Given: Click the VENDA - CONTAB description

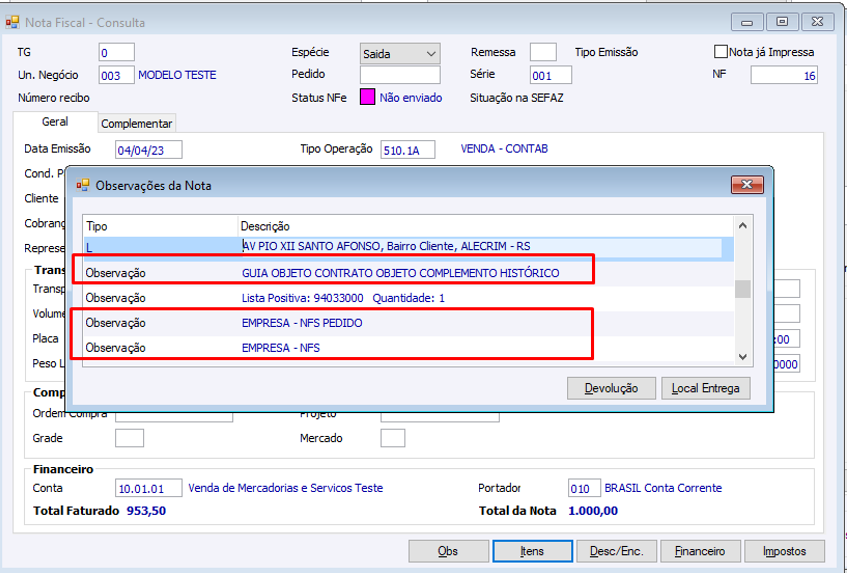Looking at the screenshot, I should (x=504, y=149).
